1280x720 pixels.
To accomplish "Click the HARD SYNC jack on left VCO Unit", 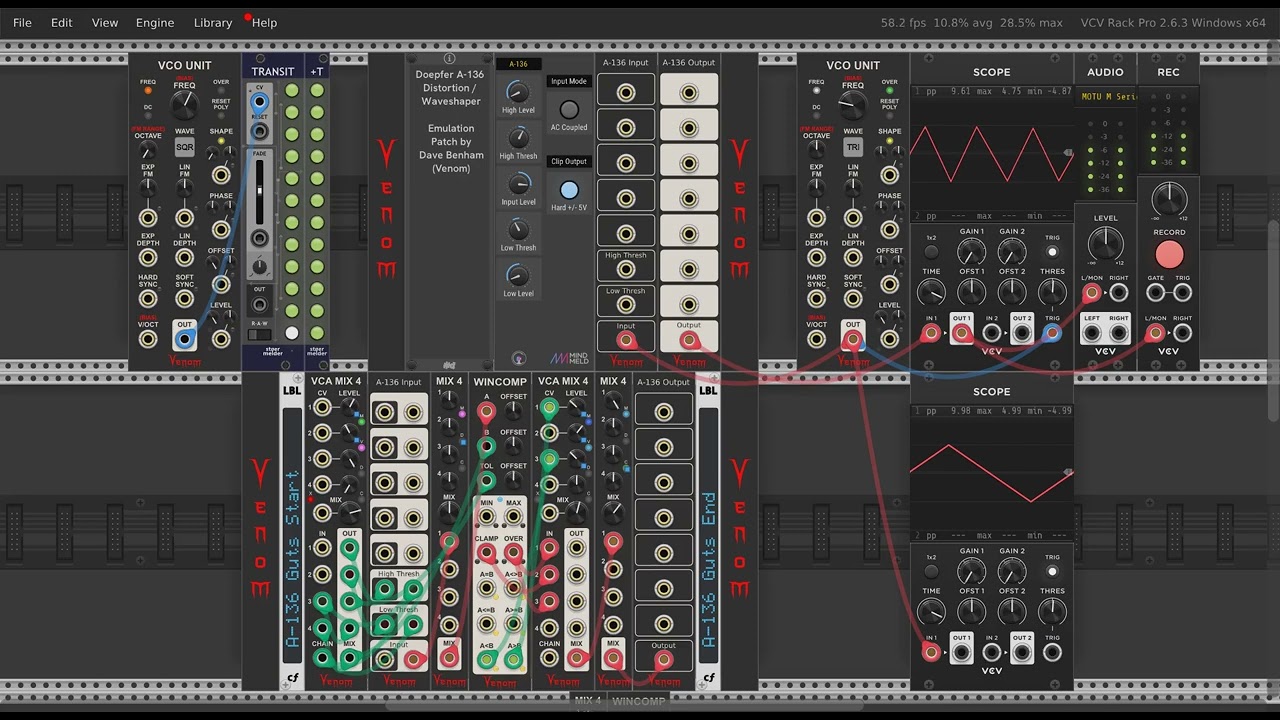I will 148,298.
